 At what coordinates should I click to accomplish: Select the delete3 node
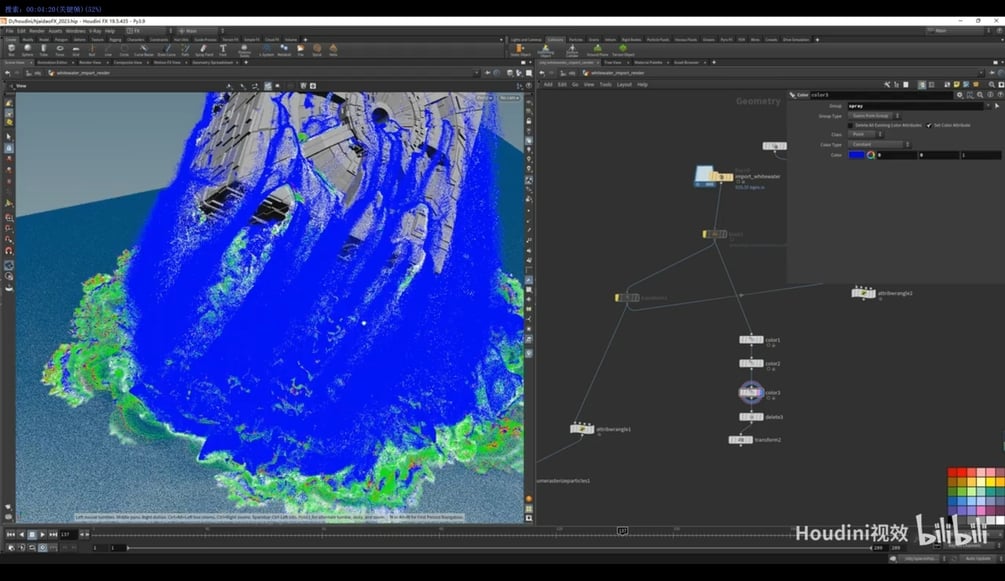751,417
